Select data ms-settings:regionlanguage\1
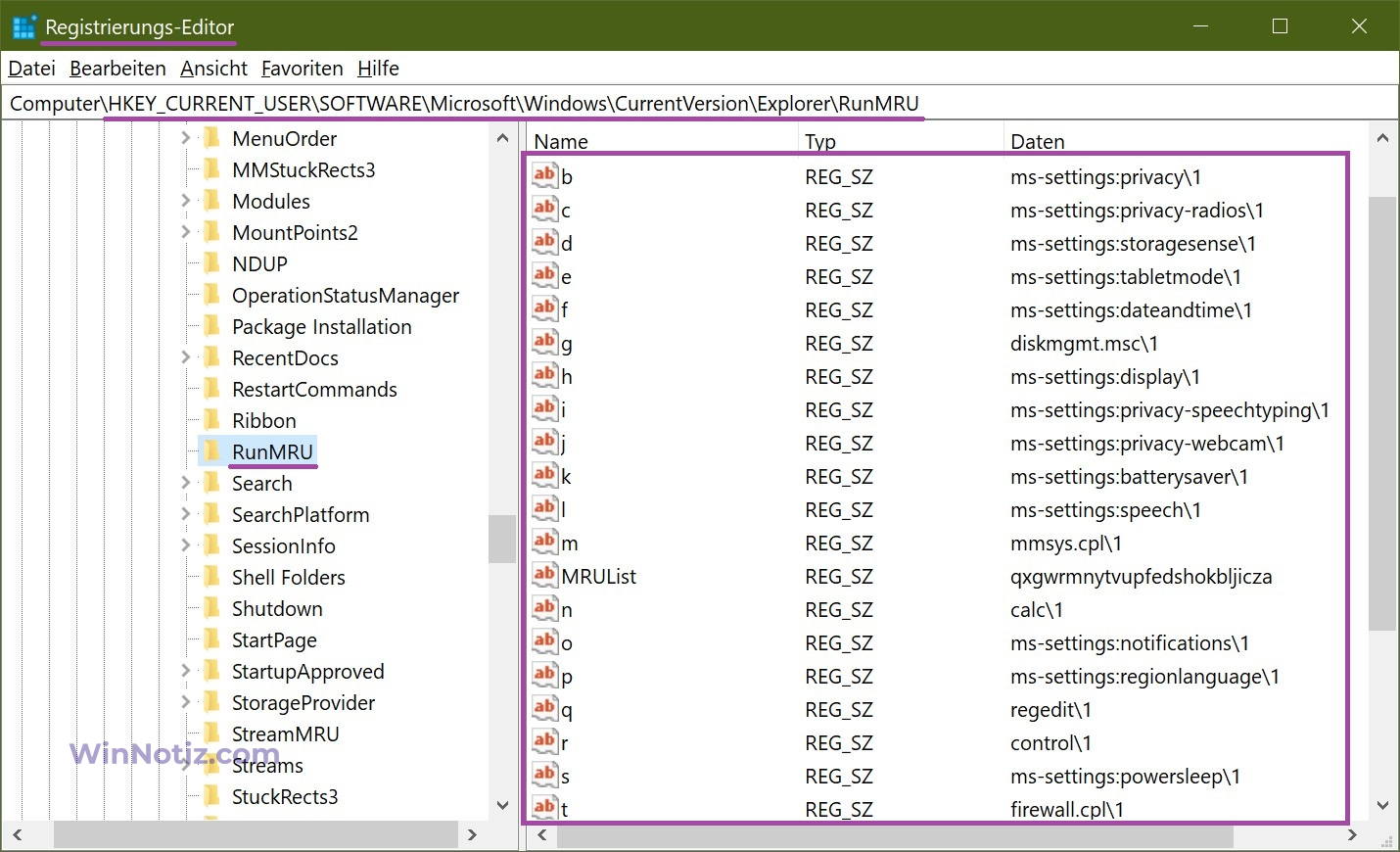 [x=1144, y=677]
